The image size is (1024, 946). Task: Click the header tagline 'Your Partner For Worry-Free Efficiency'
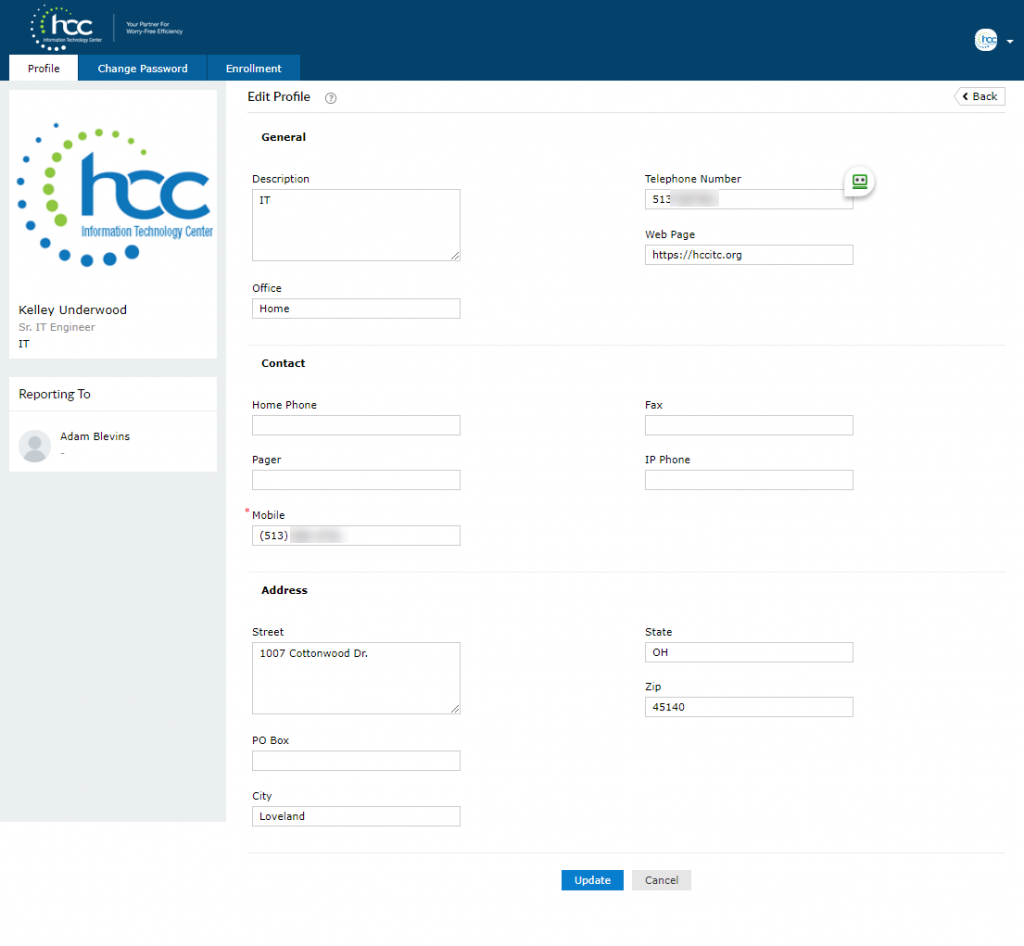point(154,28)
